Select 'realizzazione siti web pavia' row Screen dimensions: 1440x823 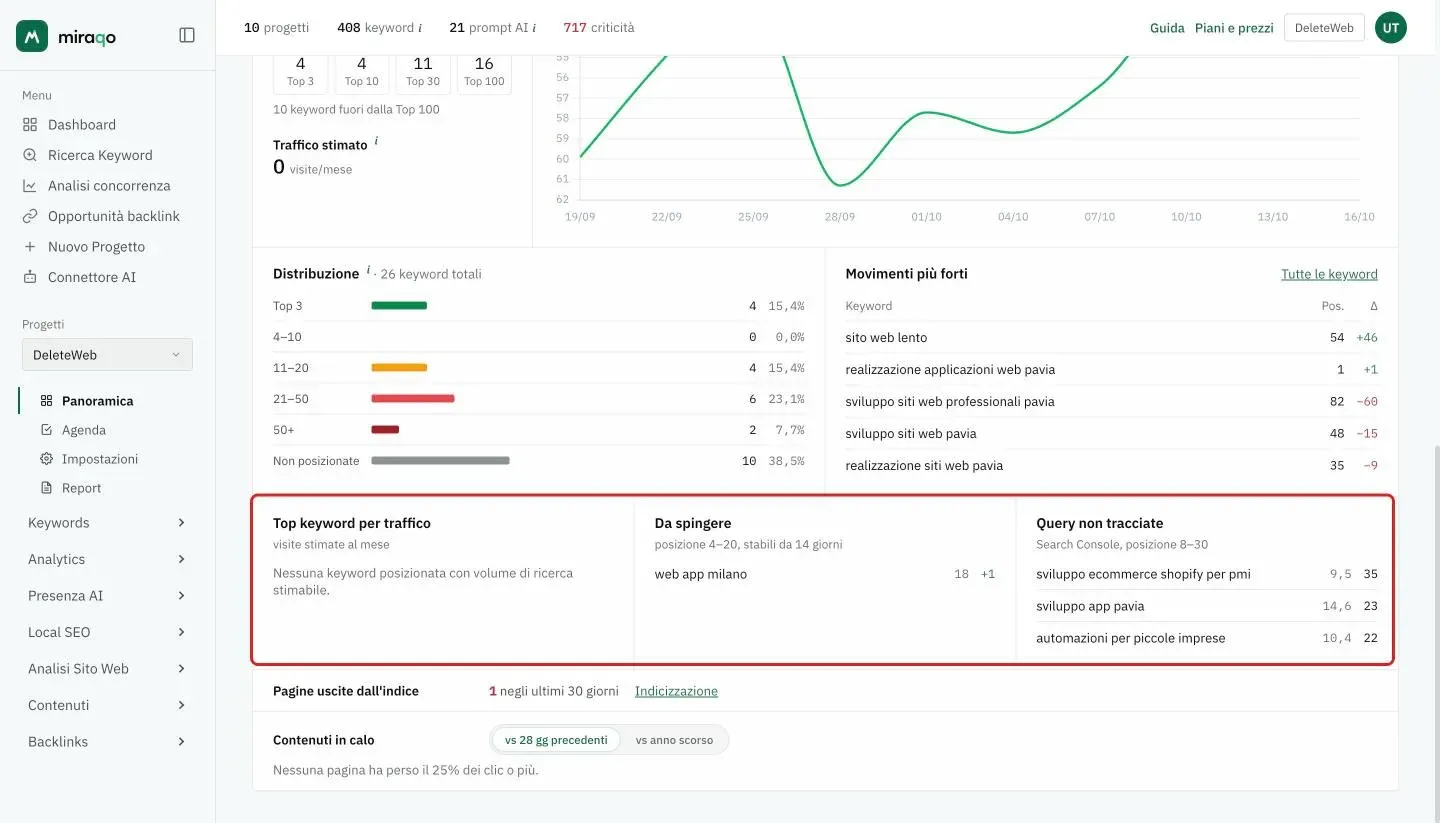[1111, 466]
